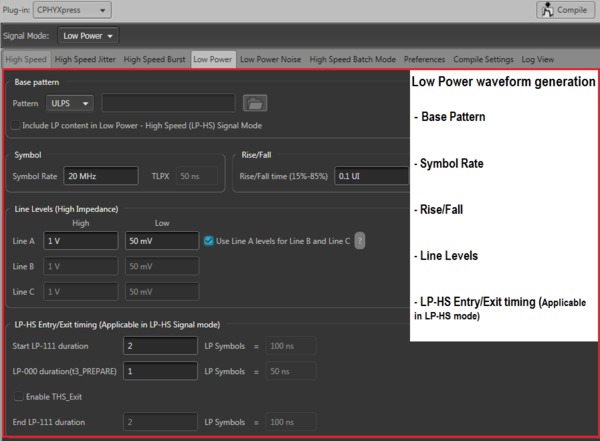Click the Symbol Rate 20 MHz field

click(x=101, y=176)
